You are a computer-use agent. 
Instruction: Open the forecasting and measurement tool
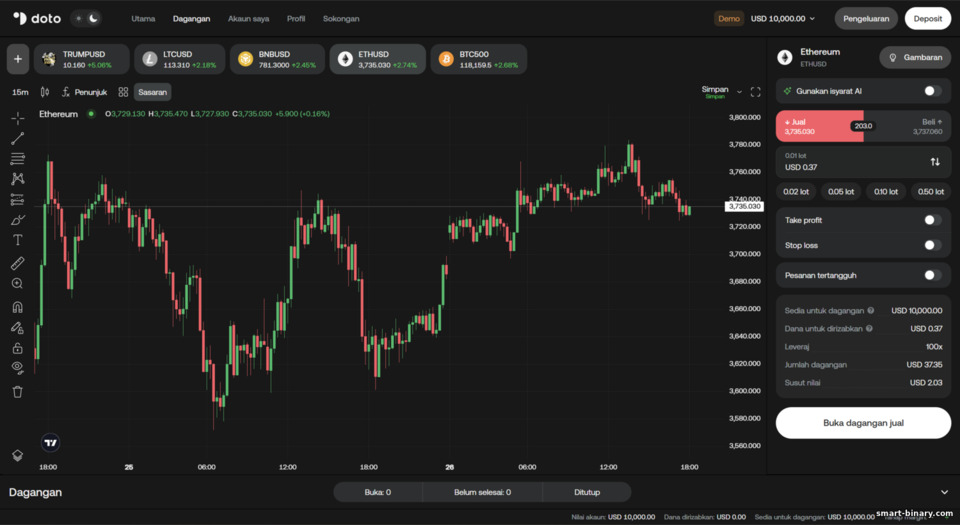(x=18, y=199)
